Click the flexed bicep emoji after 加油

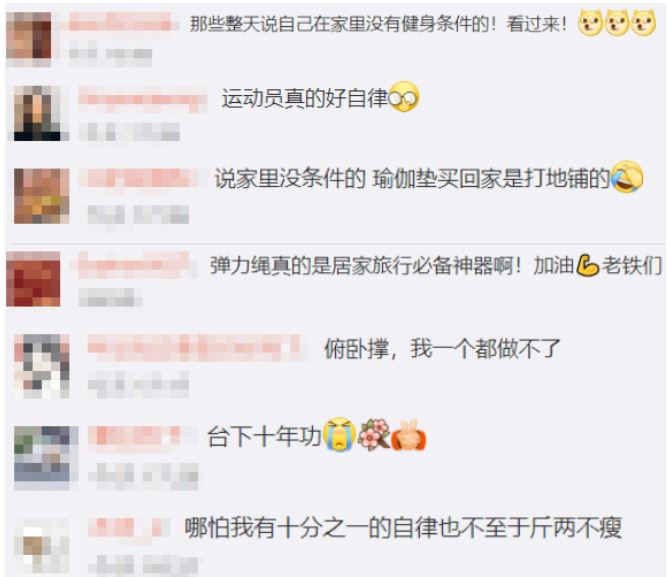587,266
